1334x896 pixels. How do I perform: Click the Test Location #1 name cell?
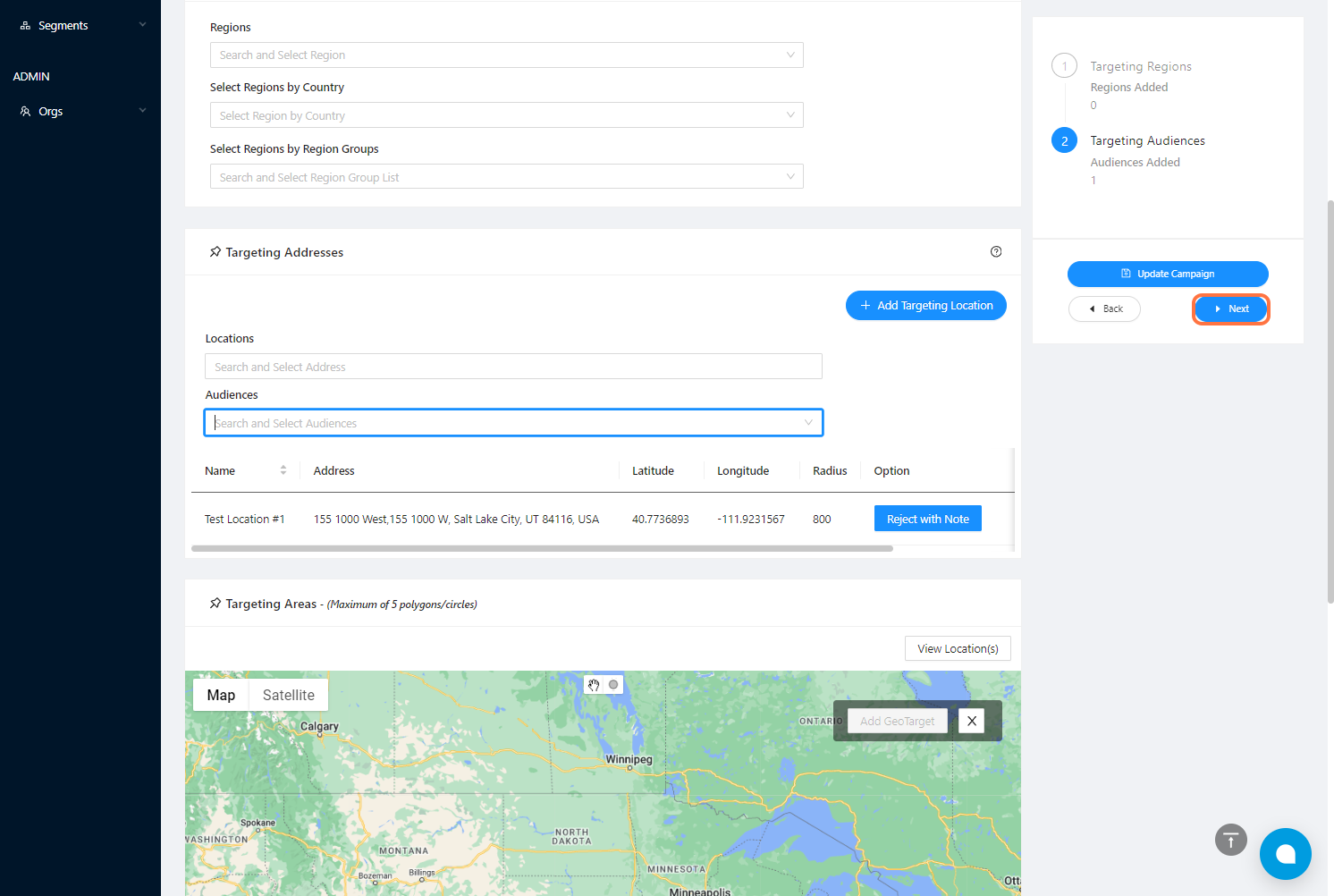coord(245,520)
